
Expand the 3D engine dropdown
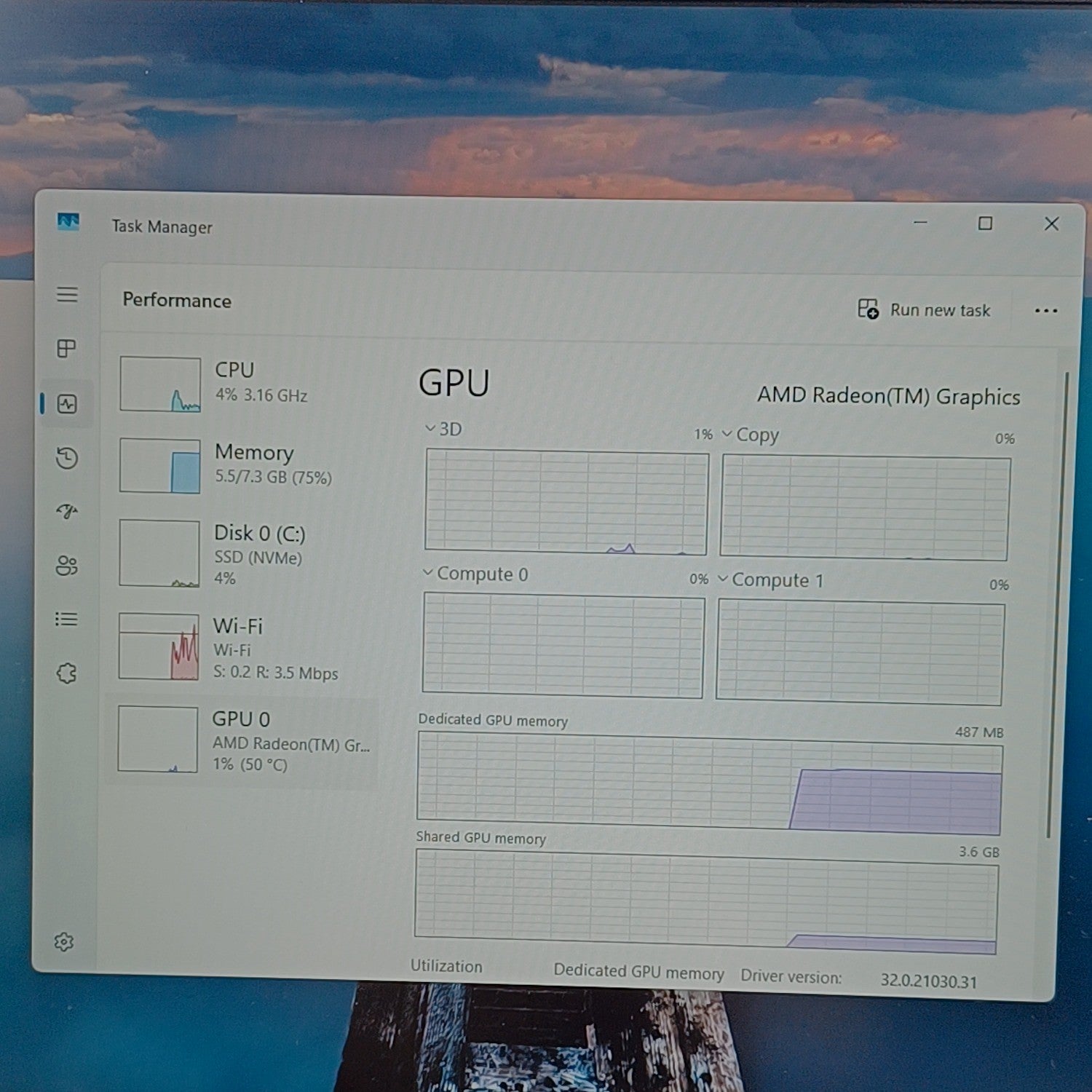click(x=443, y=429)
